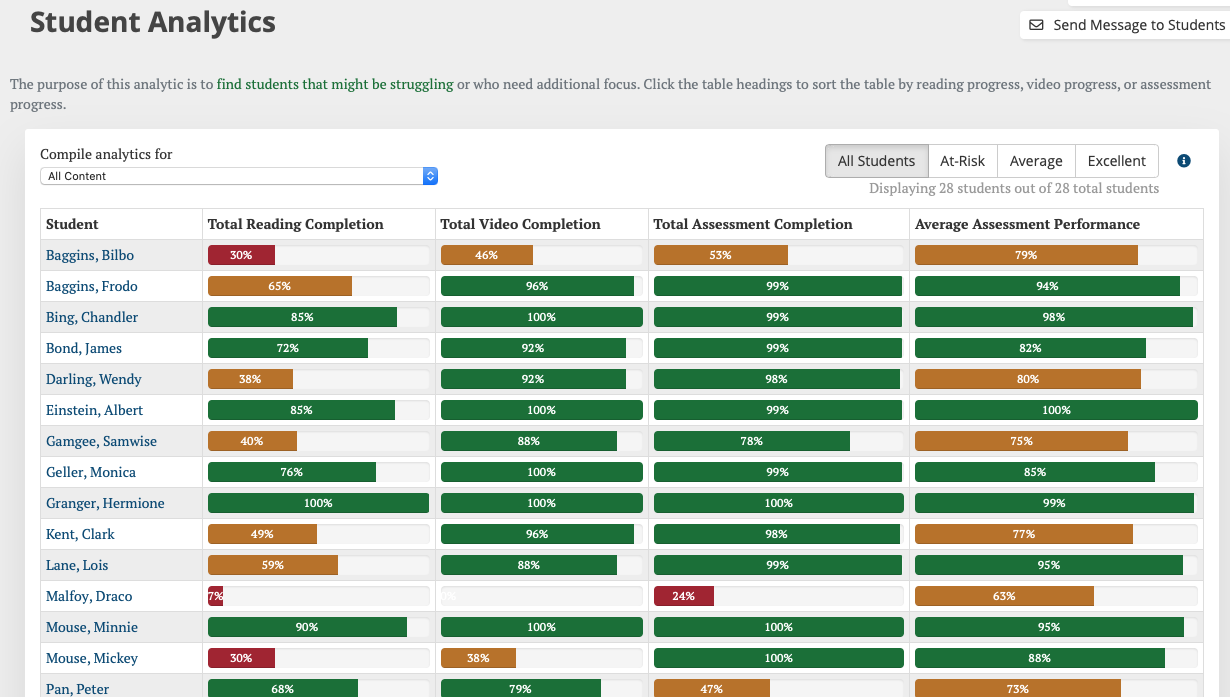Click Hermione Granger's 100% reading bar
Image resolution: width=1230 pixels, height=697 pixels.
click(318, 503)
